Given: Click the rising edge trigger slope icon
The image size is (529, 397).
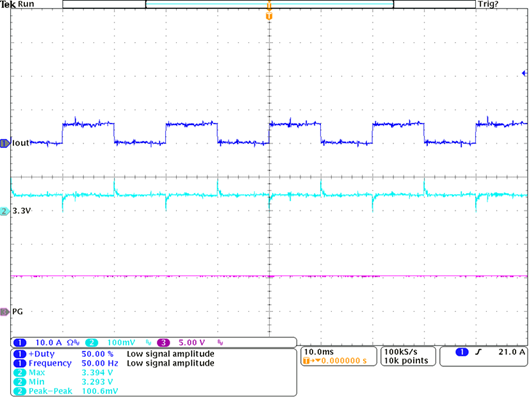Looking at the screenshot, I should point(478,352).
